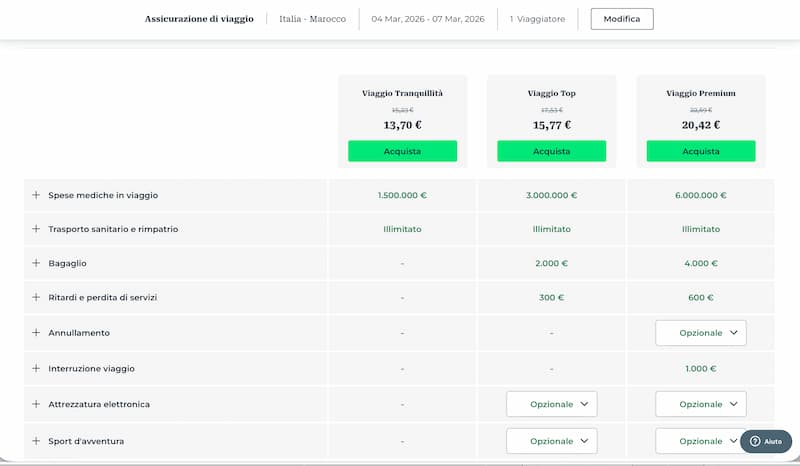The width and height of the screenshot is (800, 466).
Task: Click plus icon next to Attrezzatura elettronica
Action: [x=36, y=404]
